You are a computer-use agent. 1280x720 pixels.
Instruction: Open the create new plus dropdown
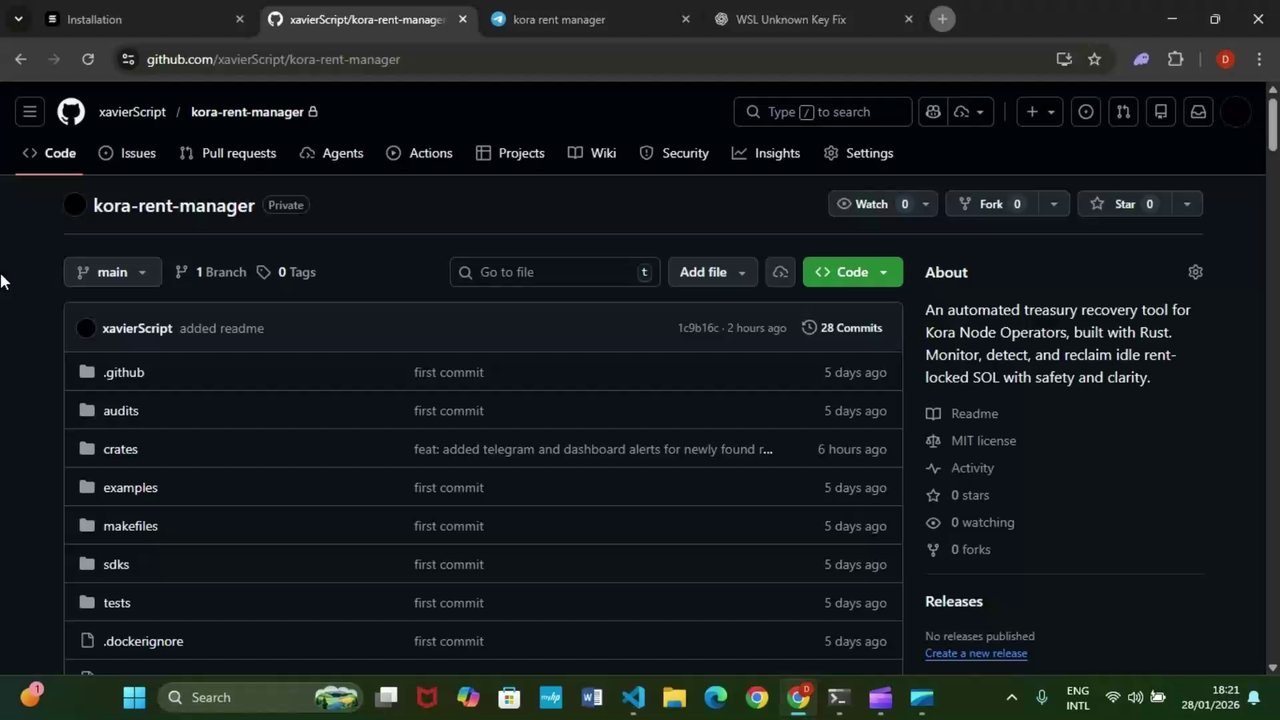tap(1040, 112)
